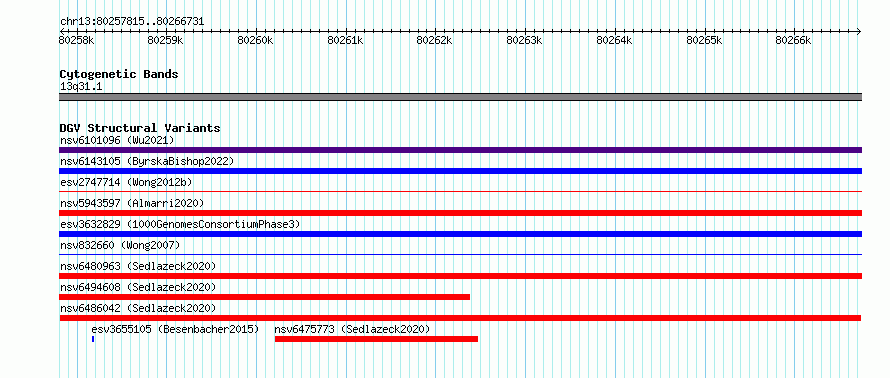Select nsv5943597 (Almarri2020) label

tap(132, 203)
